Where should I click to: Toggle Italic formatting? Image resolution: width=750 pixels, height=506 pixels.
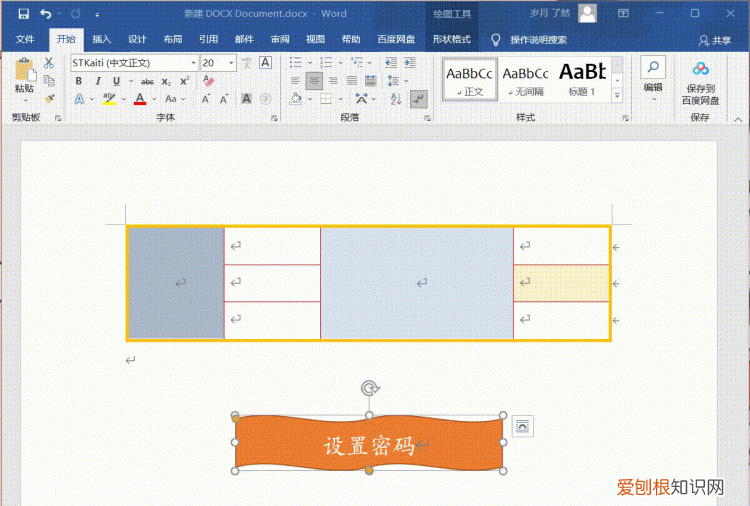[98, 81]
